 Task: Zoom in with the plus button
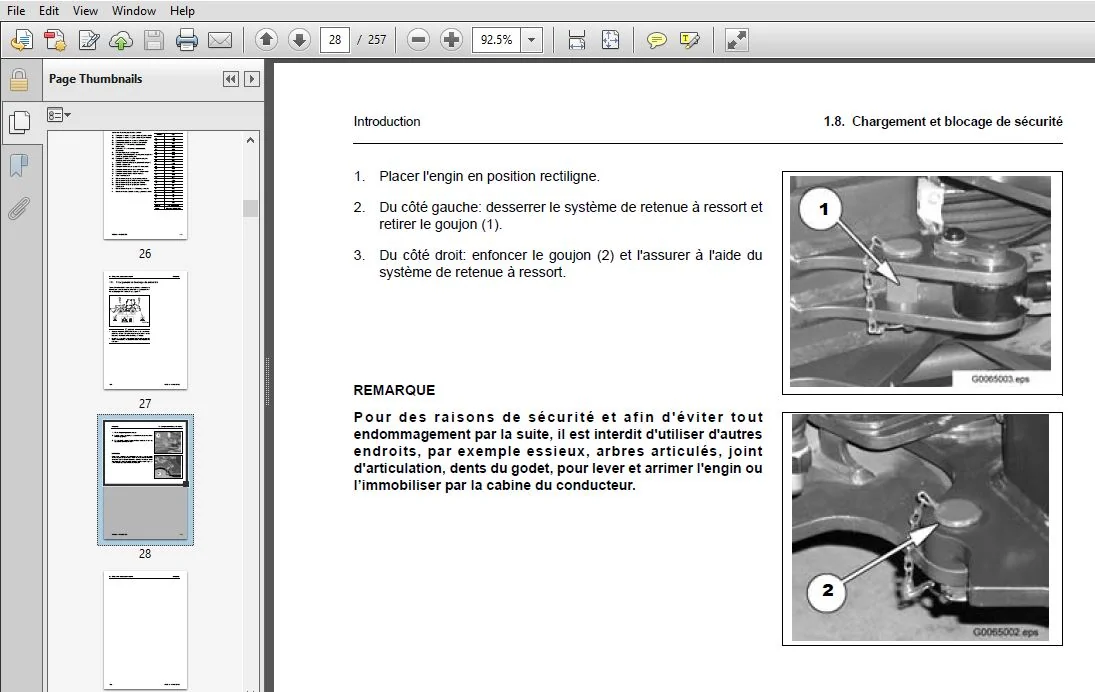452,40
